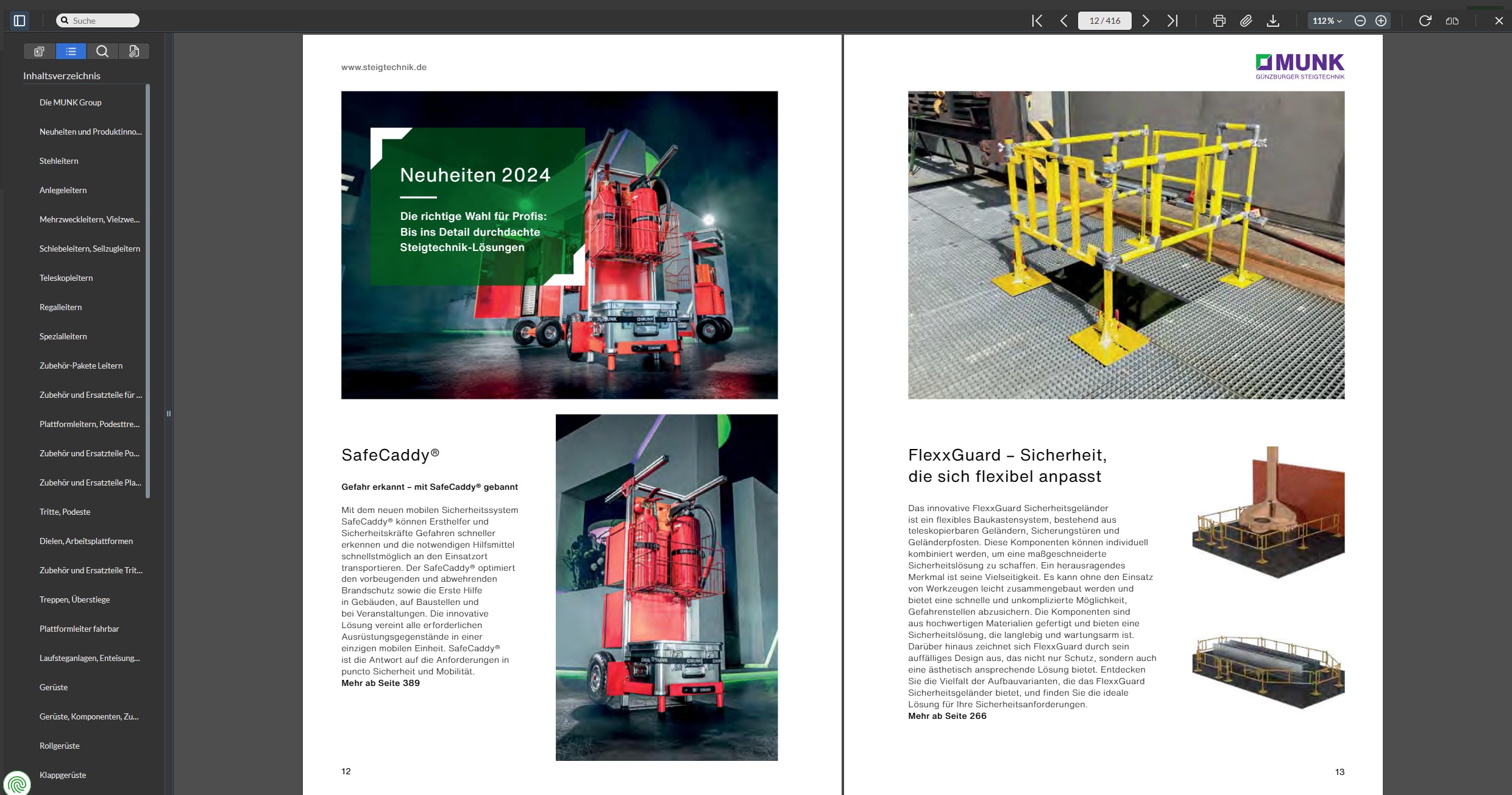Viewport: 1512px width, 795px height.
Task: Go to the first page
Action: [1037, 21]
